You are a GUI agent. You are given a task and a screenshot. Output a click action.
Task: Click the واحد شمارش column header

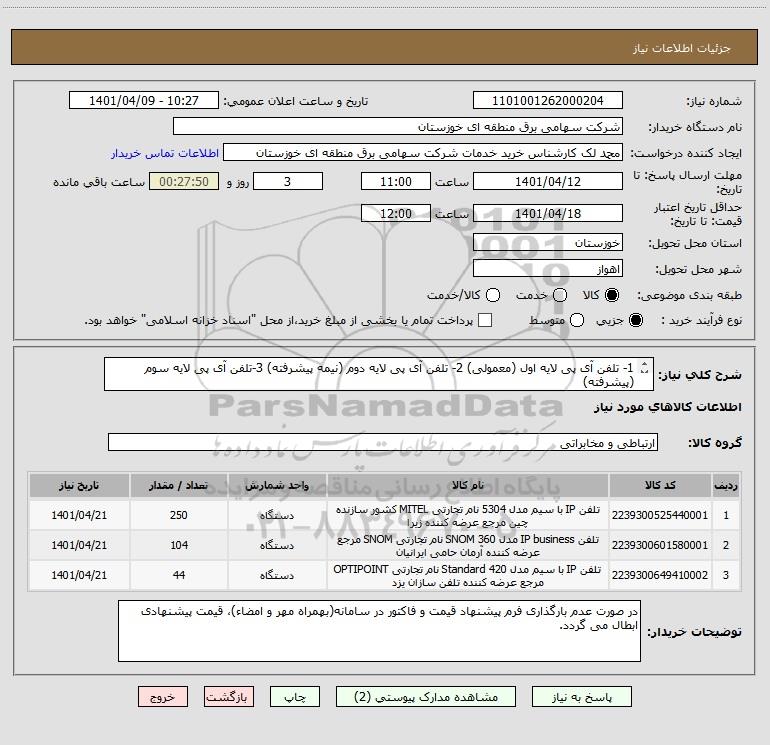click(277, 485)
